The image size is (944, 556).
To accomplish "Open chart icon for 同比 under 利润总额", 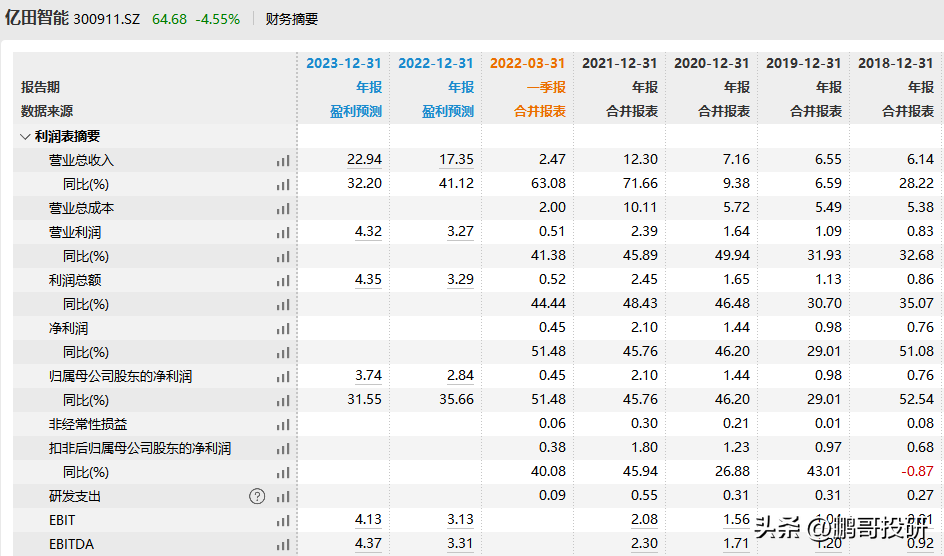I will click(x=283, y=305).
